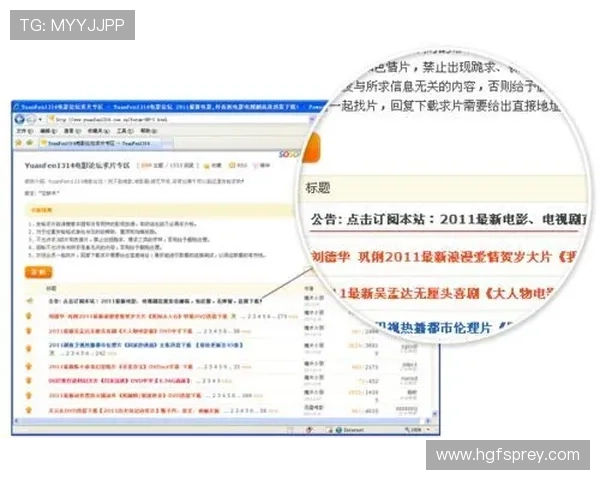Open the magenta DVD中字 6.34G thread

pos(119,381)
